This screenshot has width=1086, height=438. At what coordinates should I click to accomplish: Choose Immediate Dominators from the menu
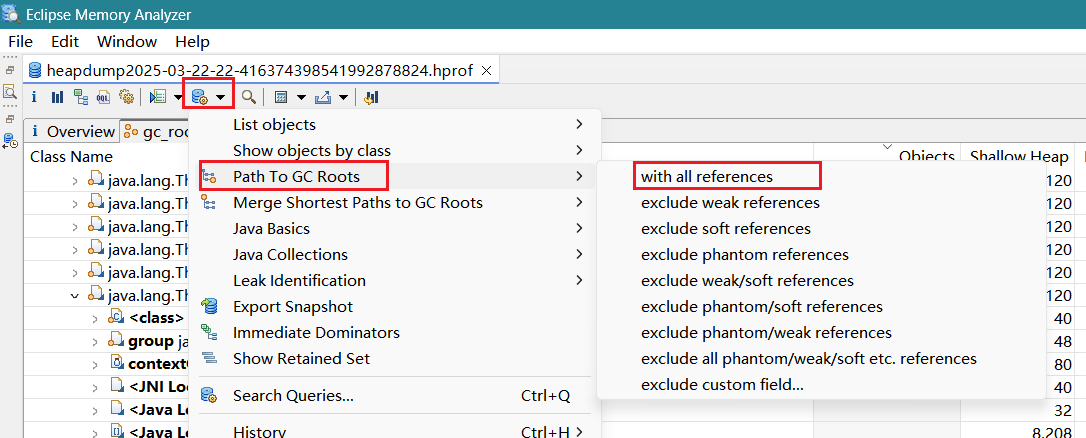pyautogui.click(x=395, y=333)
